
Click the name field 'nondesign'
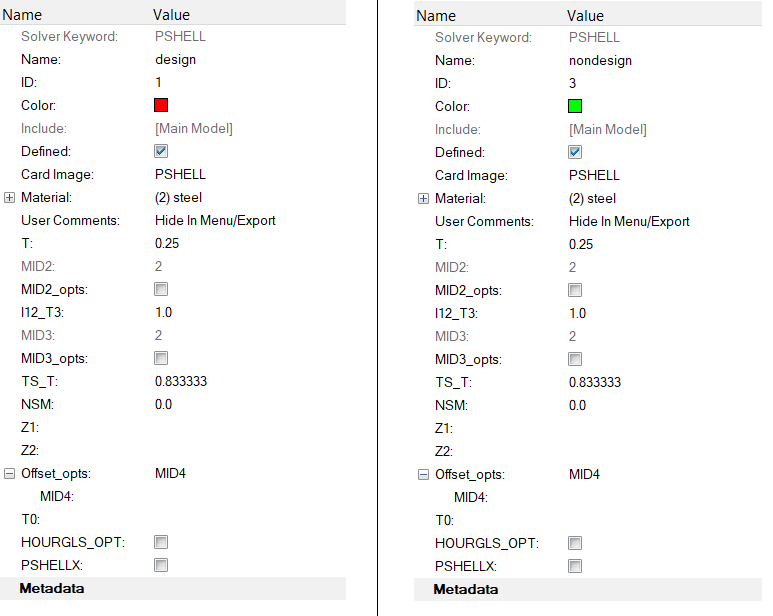click(x=600, y=60)
